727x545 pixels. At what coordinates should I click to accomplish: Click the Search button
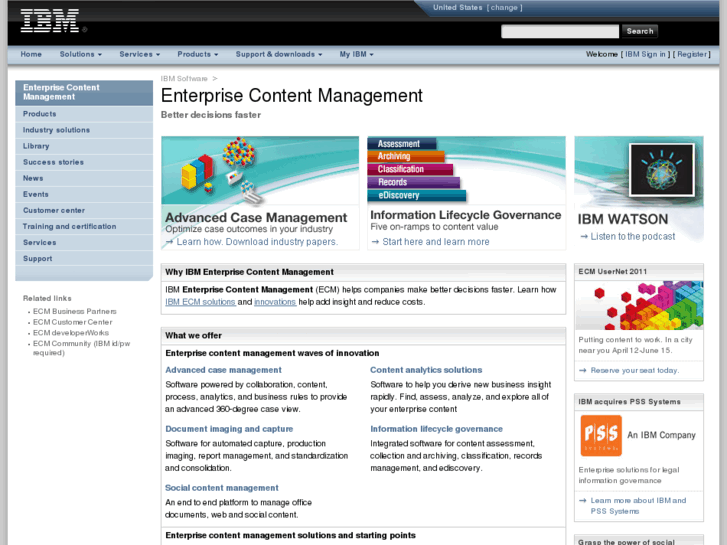(640, 31)
